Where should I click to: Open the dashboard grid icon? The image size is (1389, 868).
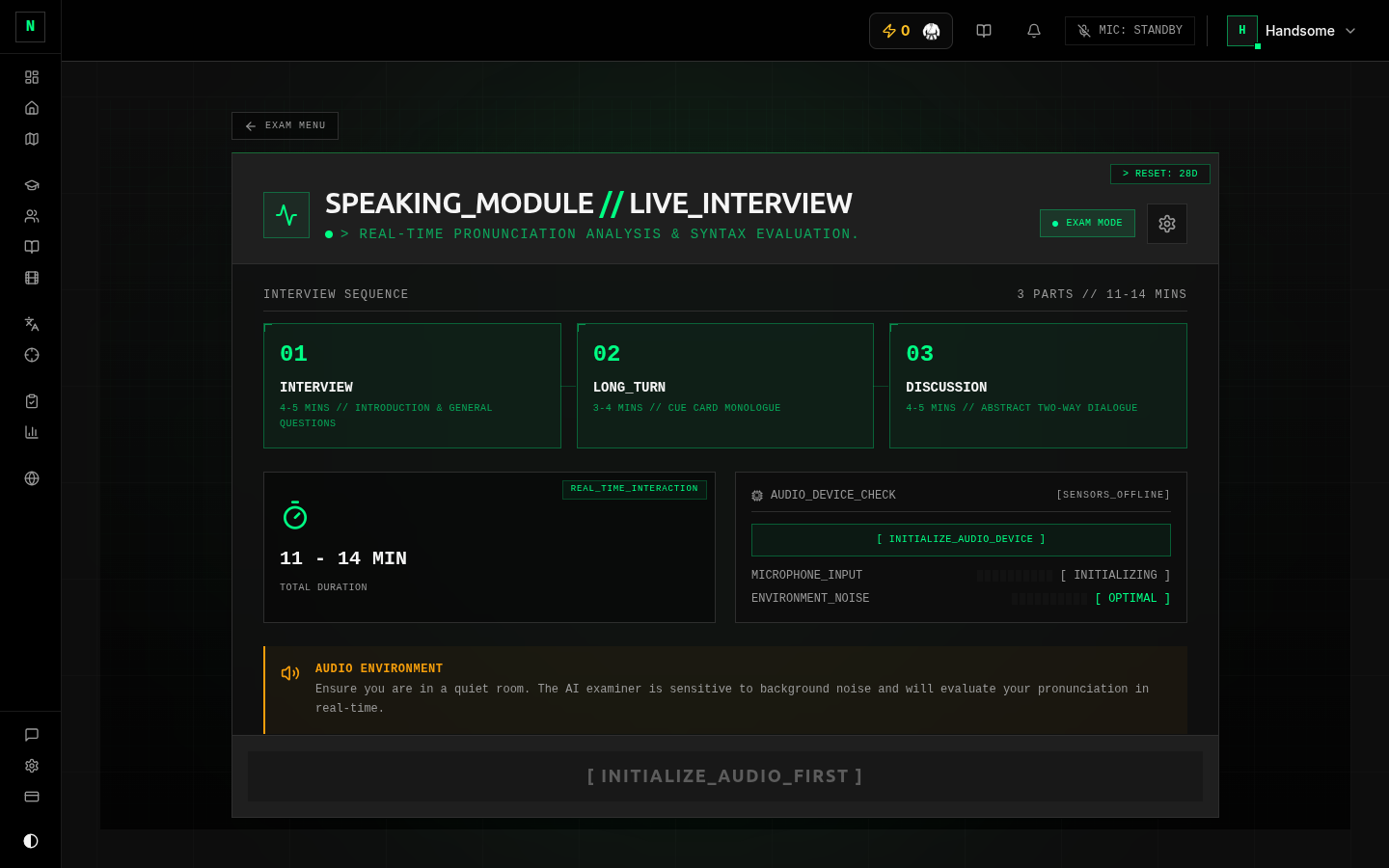coord(32,77)
